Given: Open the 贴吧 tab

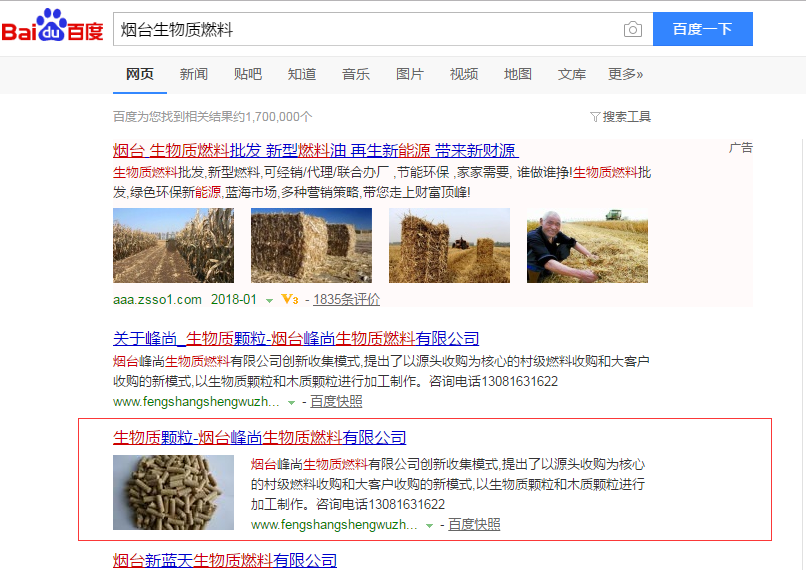Looking at the screenshot, I should point(248,74).
